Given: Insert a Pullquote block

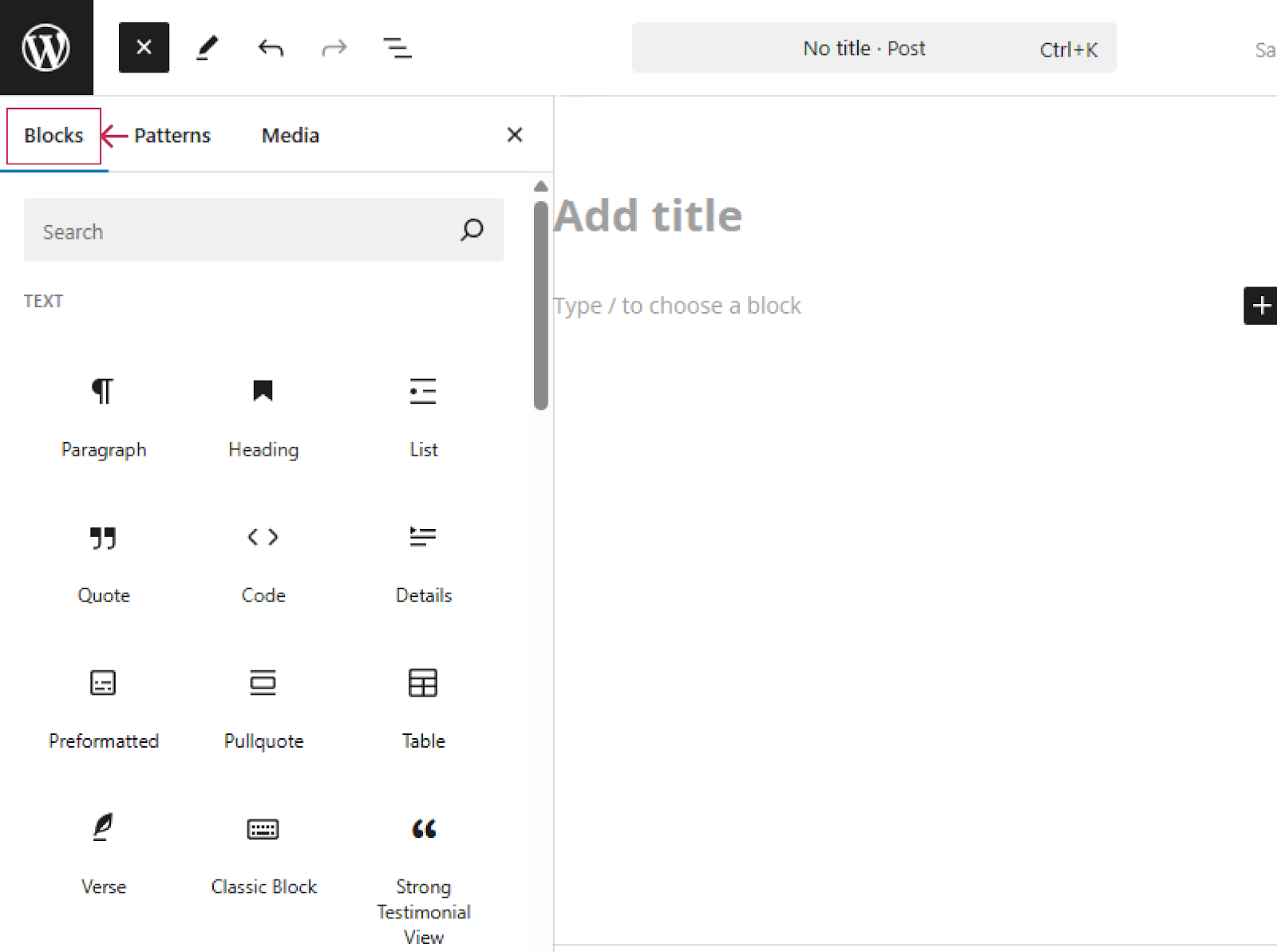Looking at the screenshot, I should click(263, 709).
